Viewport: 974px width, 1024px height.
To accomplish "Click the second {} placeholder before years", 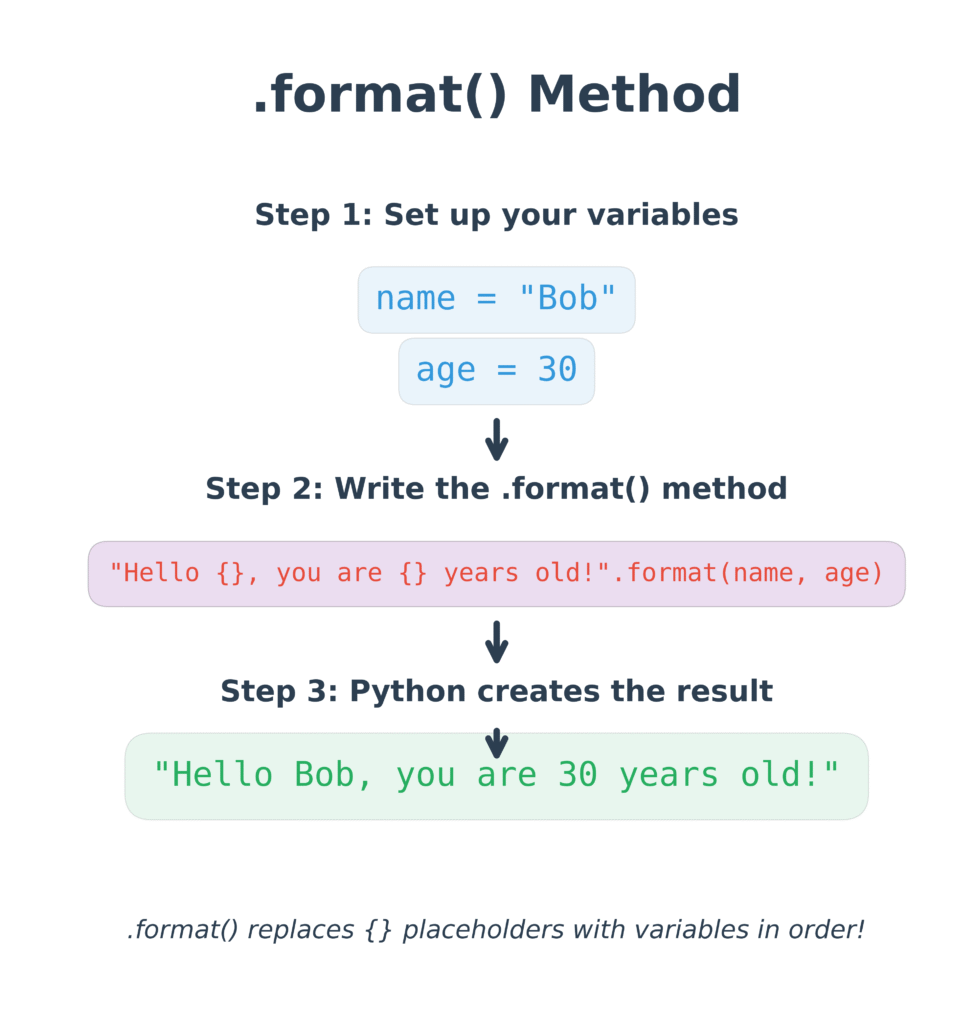I will point(413,573).
